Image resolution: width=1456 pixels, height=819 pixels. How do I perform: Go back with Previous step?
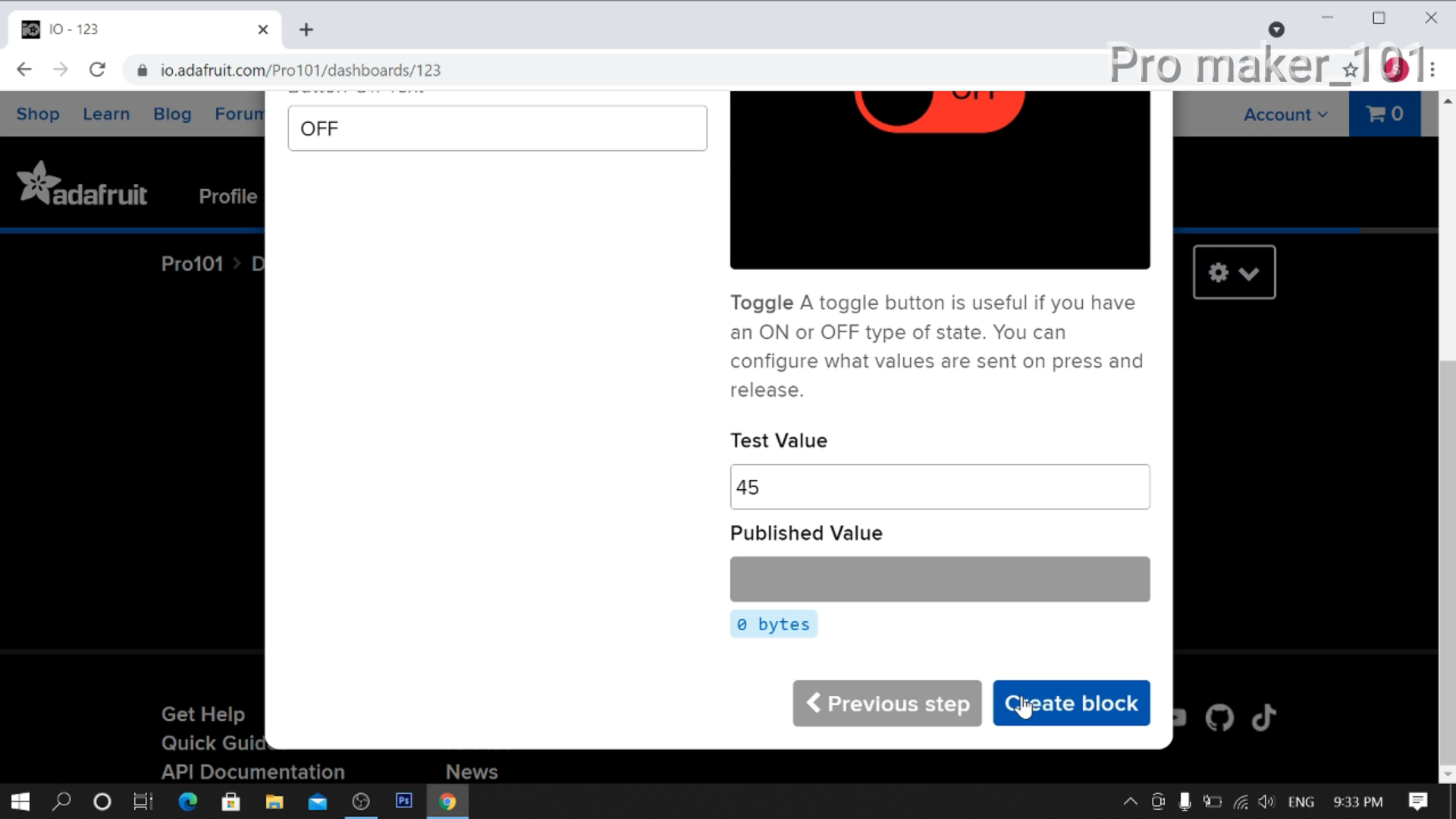coord(886,703)
